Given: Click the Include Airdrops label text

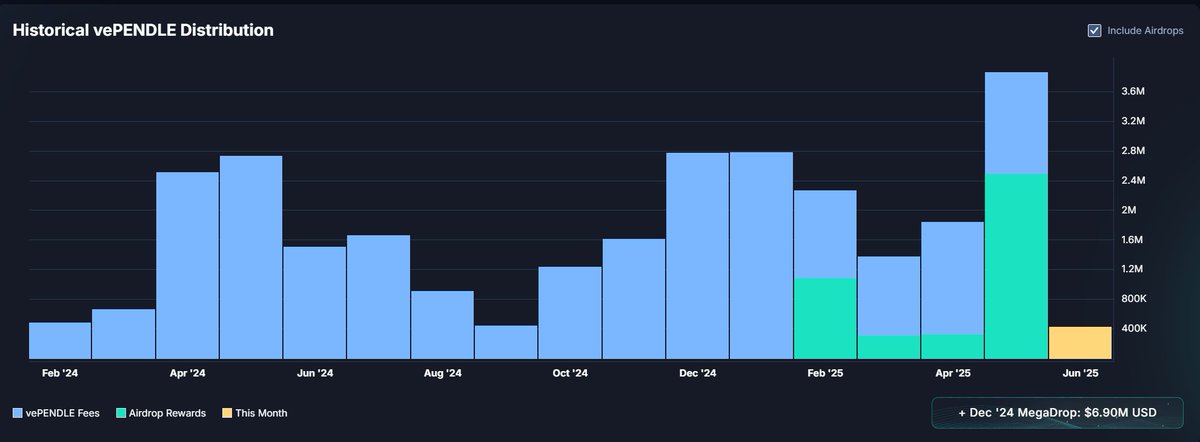Looking at the screenshot, I should click(x=1146, y=31).
